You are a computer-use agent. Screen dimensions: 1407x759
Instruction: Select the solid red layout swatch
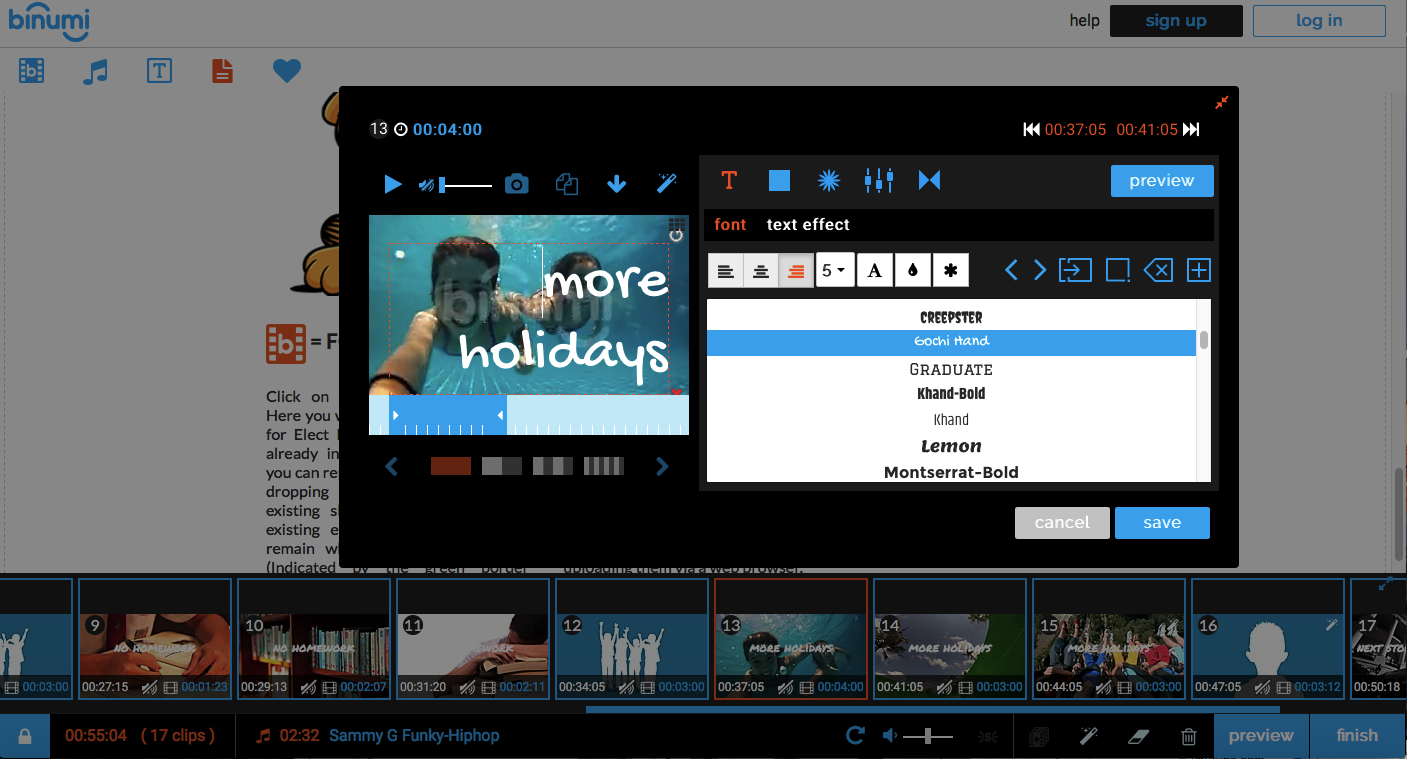coord(450,466)
